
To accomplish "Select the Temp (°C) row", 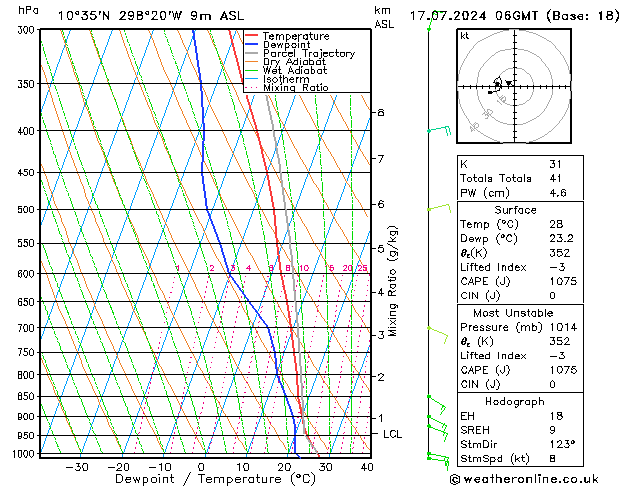I will pyautogui.click(x=520, y=224).
